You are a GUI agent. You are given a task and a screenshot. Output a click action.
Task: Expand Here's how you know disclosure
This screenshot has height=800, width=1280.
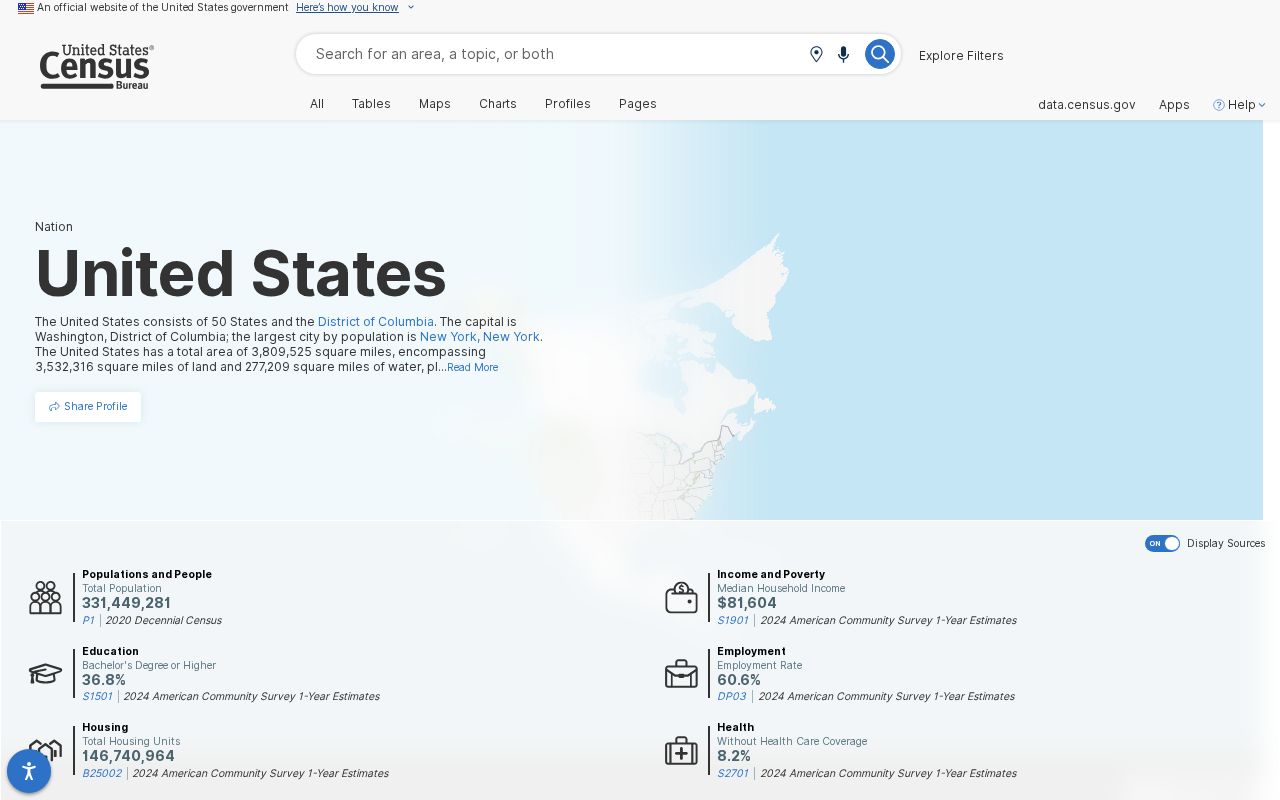click(x=355, y=7)
